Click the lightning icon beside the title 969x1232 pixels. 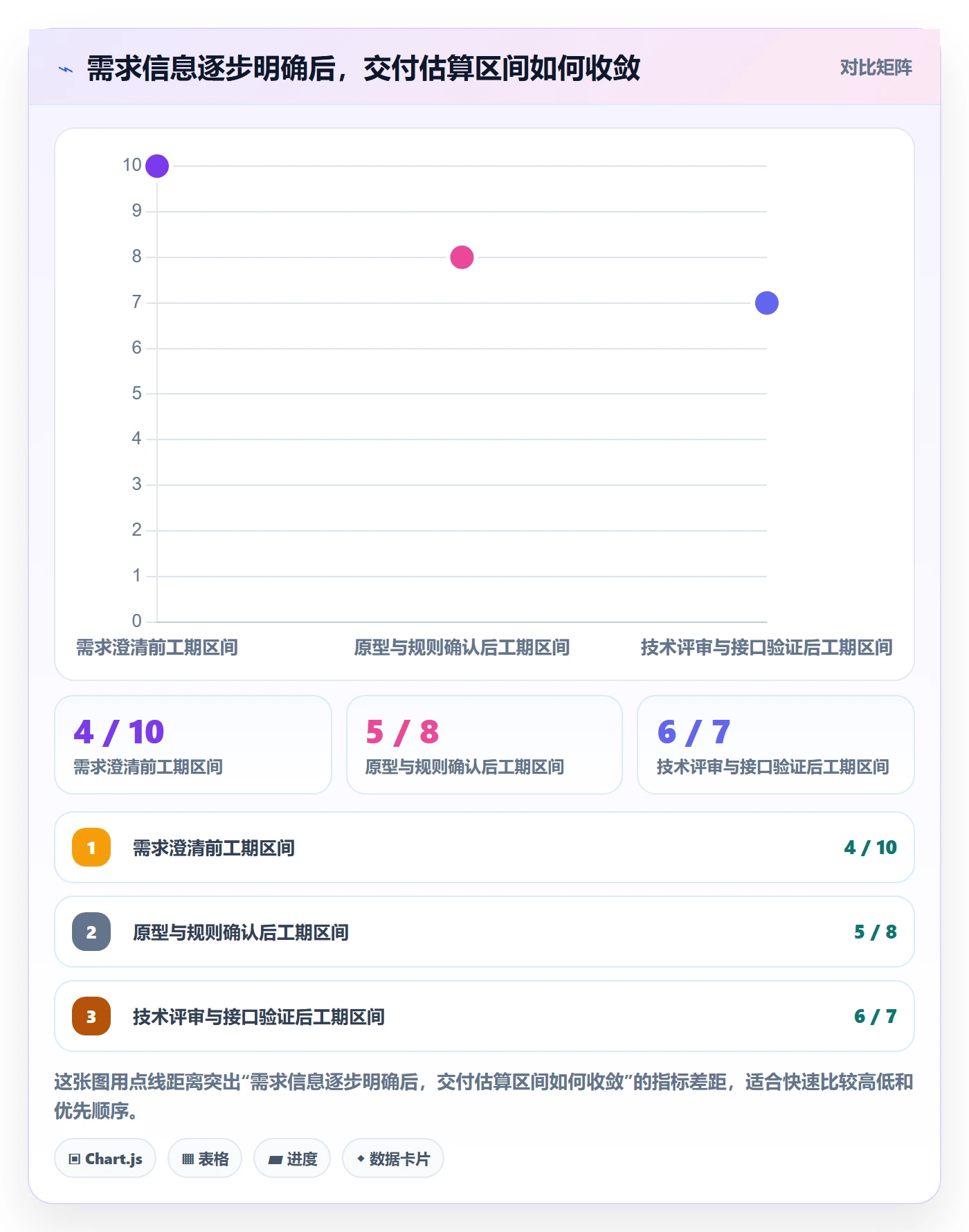click(x=66, y=69)
